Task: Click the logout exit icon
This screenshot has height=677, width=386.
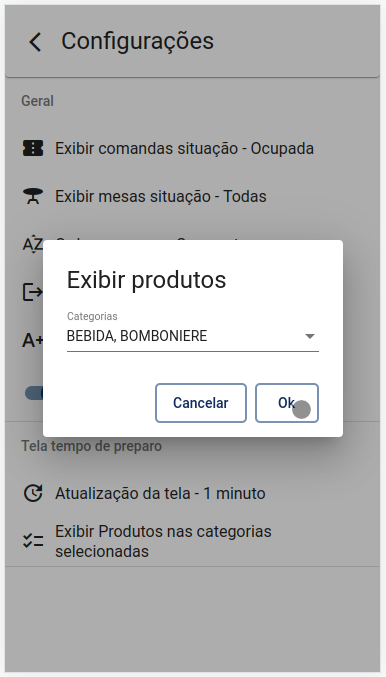Action: [32, 292]
